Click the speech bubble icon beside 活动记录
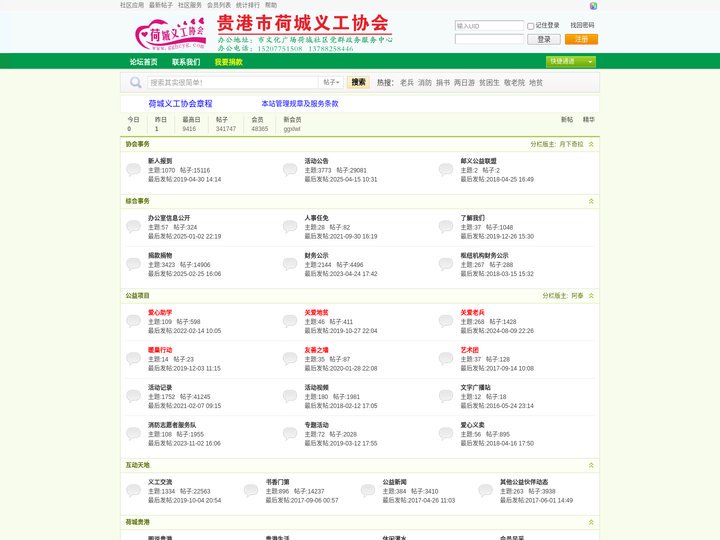This screenshot has width=720, height=540. [134, 396]
